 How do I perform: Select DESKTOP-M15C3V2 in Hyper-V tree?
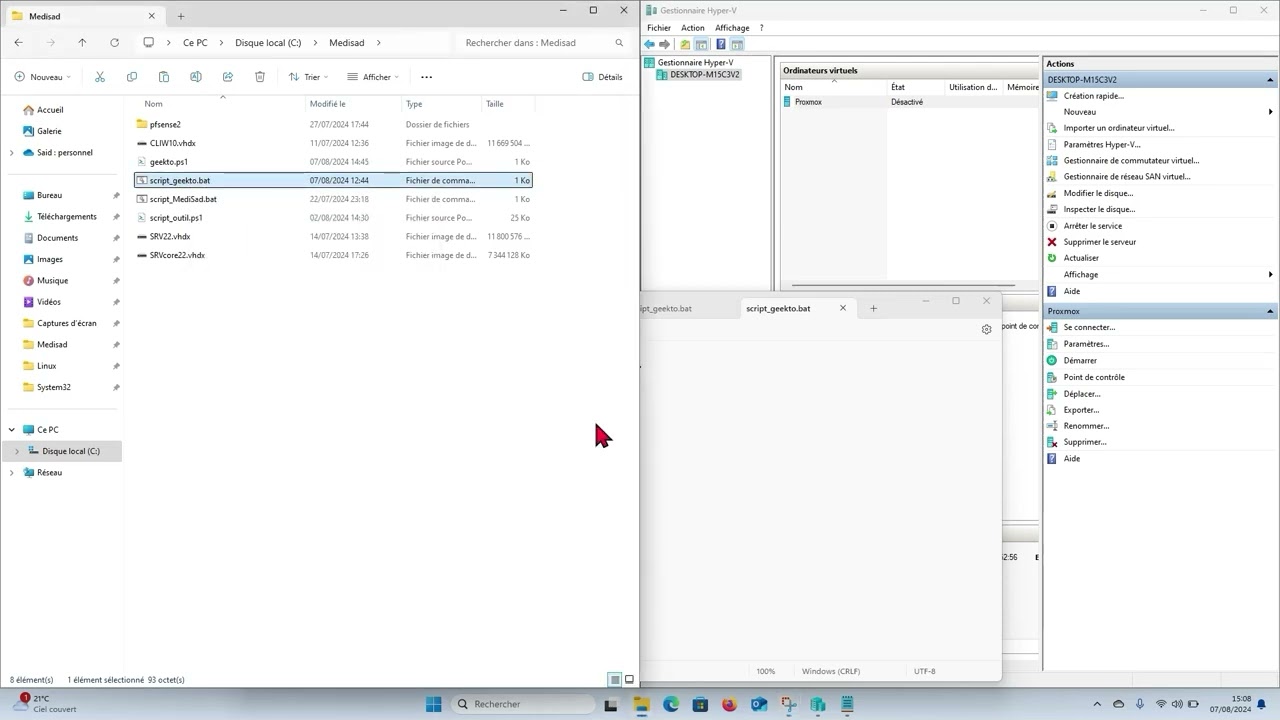(x=704, y=75)
